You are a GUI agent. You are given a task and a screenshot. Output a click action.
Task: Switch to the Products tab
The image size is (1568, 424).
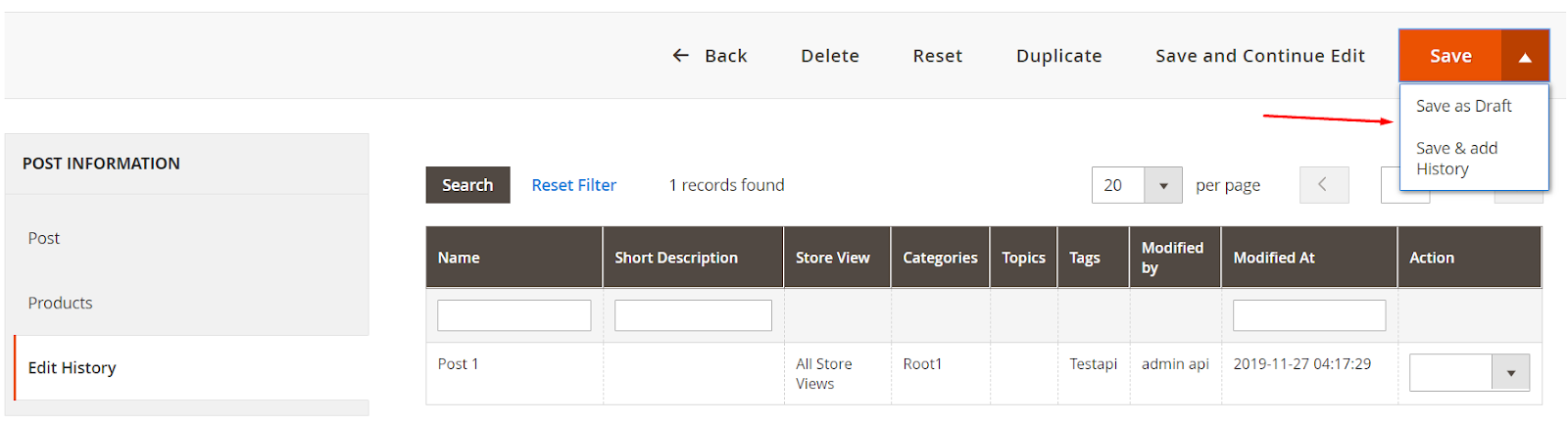[60, 303]
